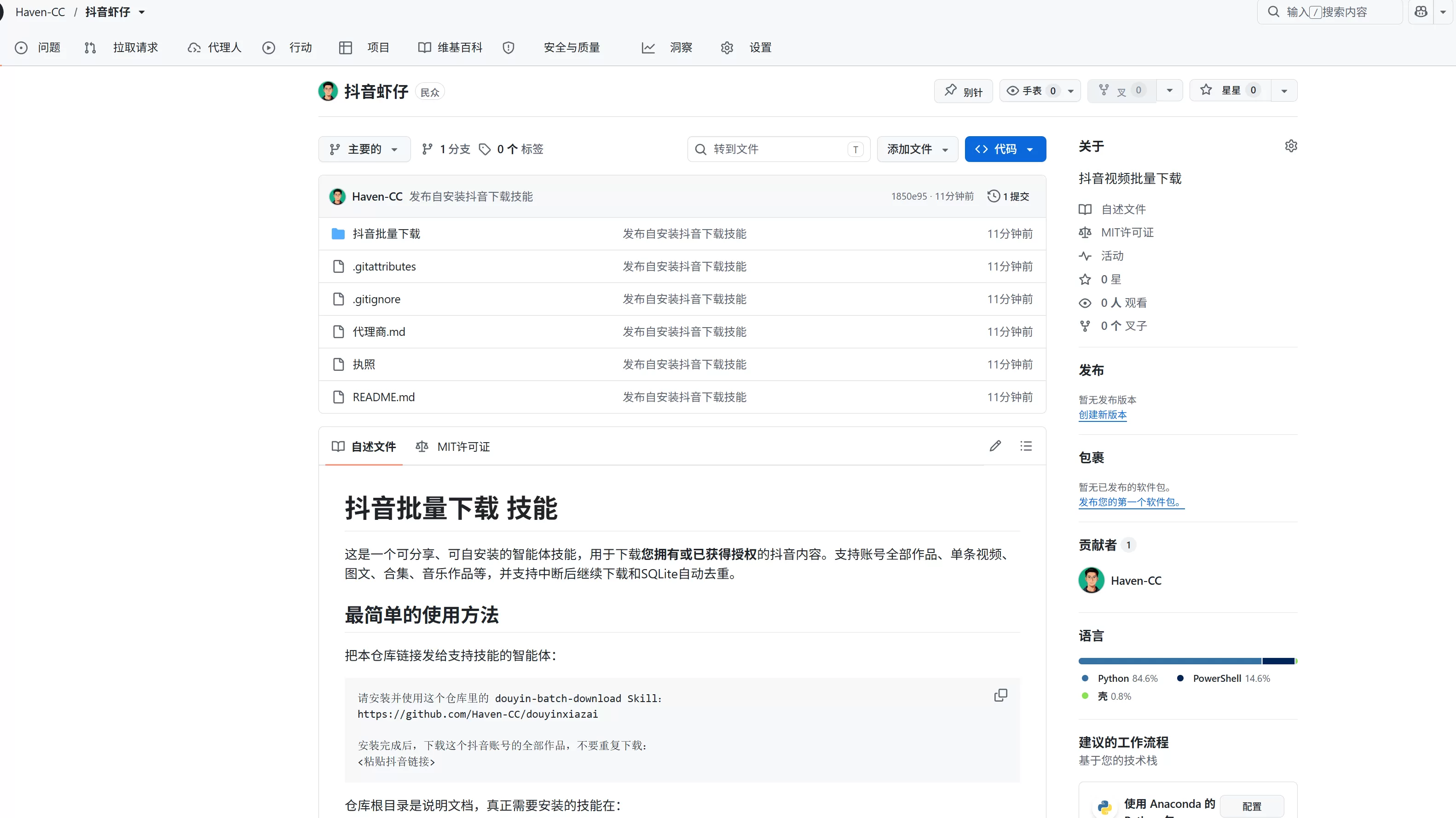Click the 1 分支 branches link
The image size is (1456, 818).
[x=446, y=149]
